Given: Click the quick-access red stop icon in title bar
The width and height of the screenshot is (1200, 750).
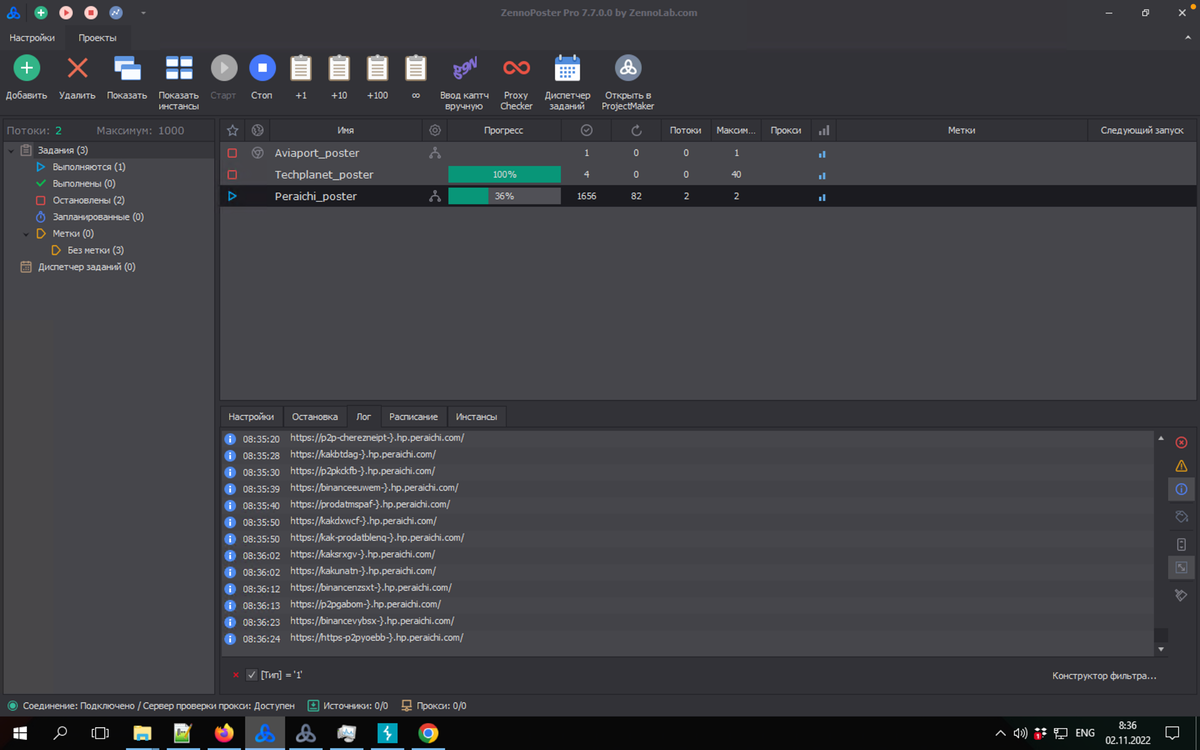Looking at the screenshot, I should click(x=91, y=13).
